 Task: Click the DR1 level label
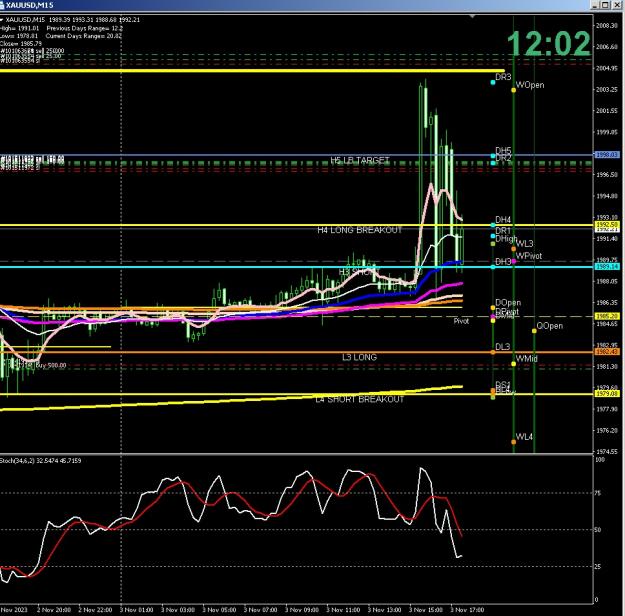503,231
